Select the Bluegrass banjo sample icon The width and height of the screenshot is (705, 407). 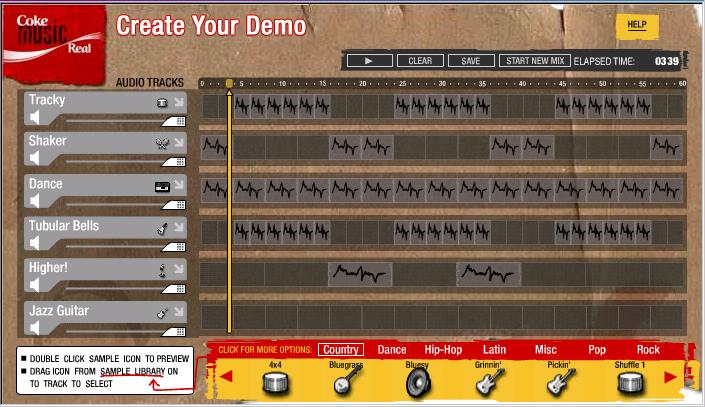point(347,380)
